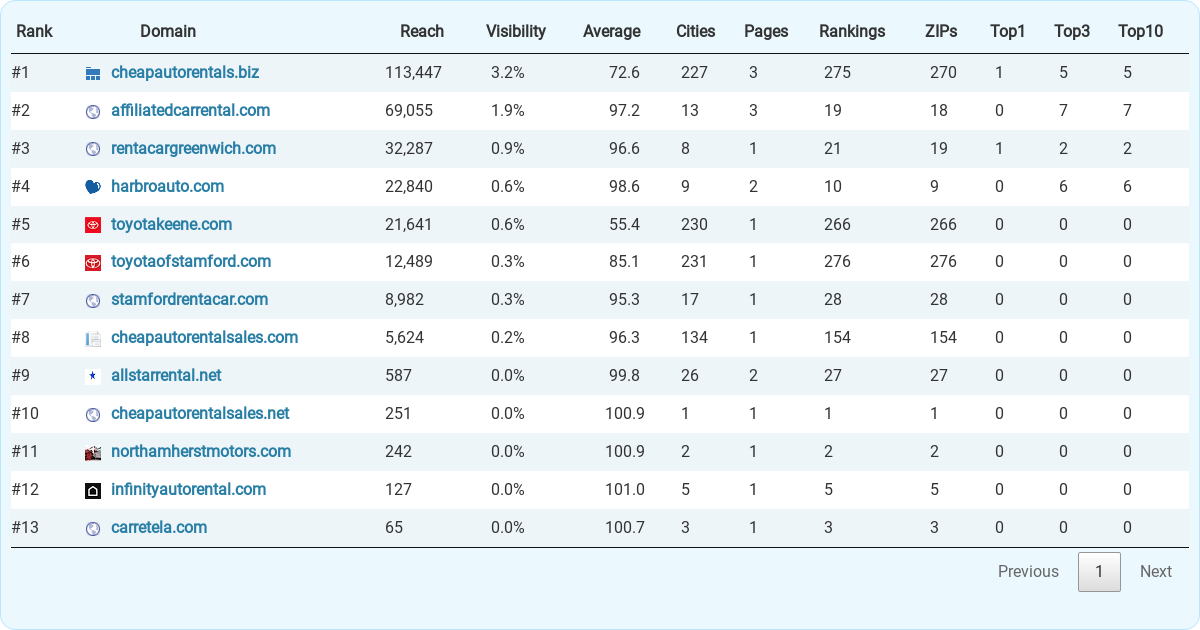Click the Next pagination control
Viewport: 1200px width, 630px height.
1155,571
